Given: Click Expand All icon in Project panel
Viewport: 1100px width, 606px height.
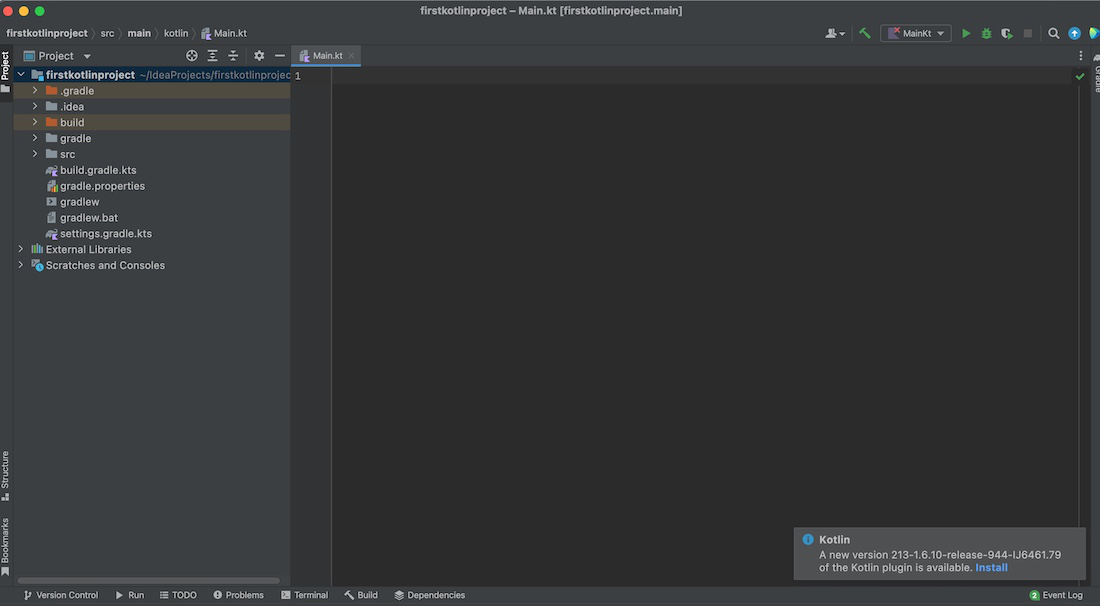Looking at the screenshot, I should tap(213, 55).
